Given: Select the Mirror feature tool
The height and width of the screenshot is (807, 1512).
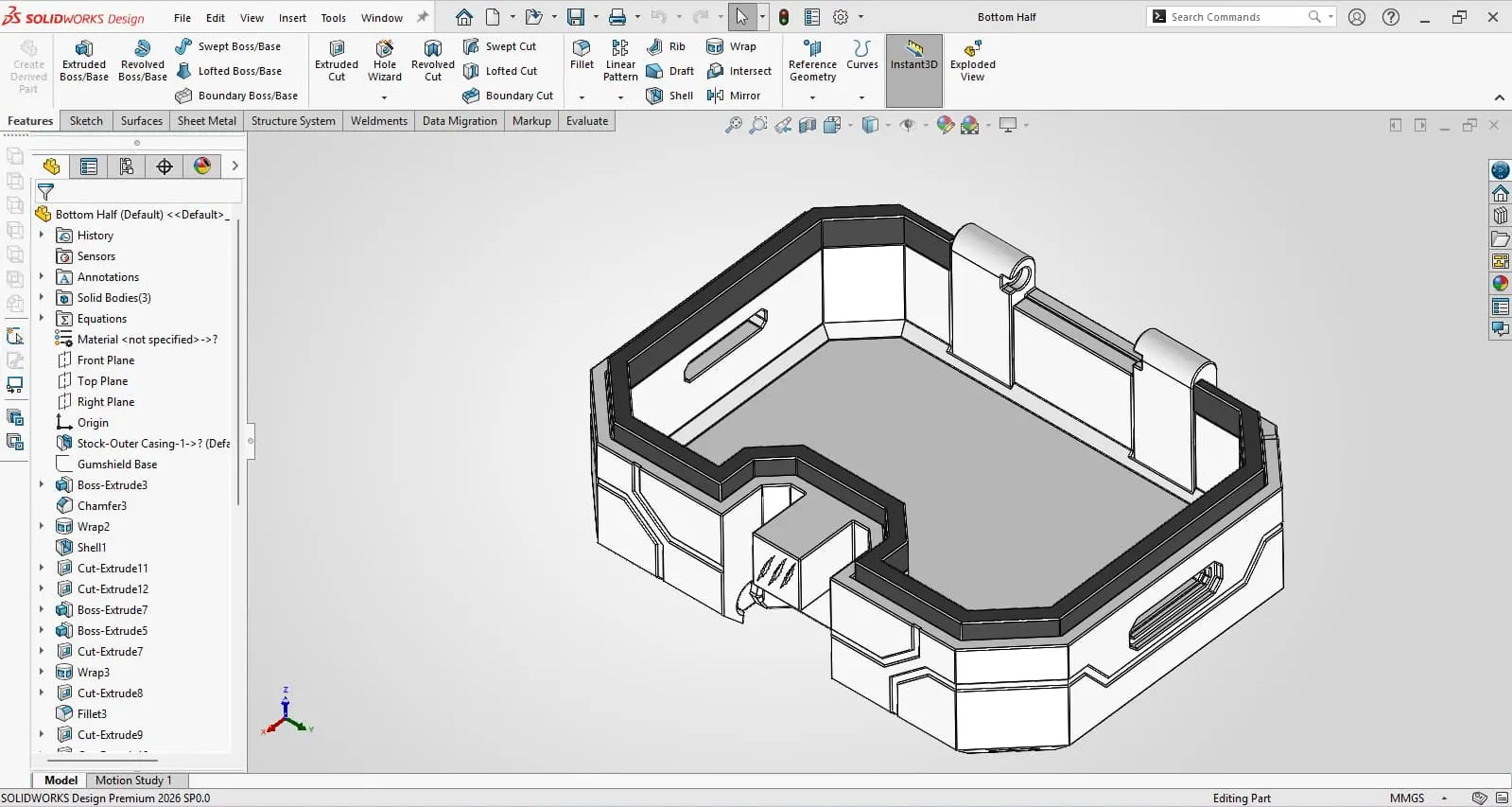Looking at the screenshot, I should coord(734,96).
